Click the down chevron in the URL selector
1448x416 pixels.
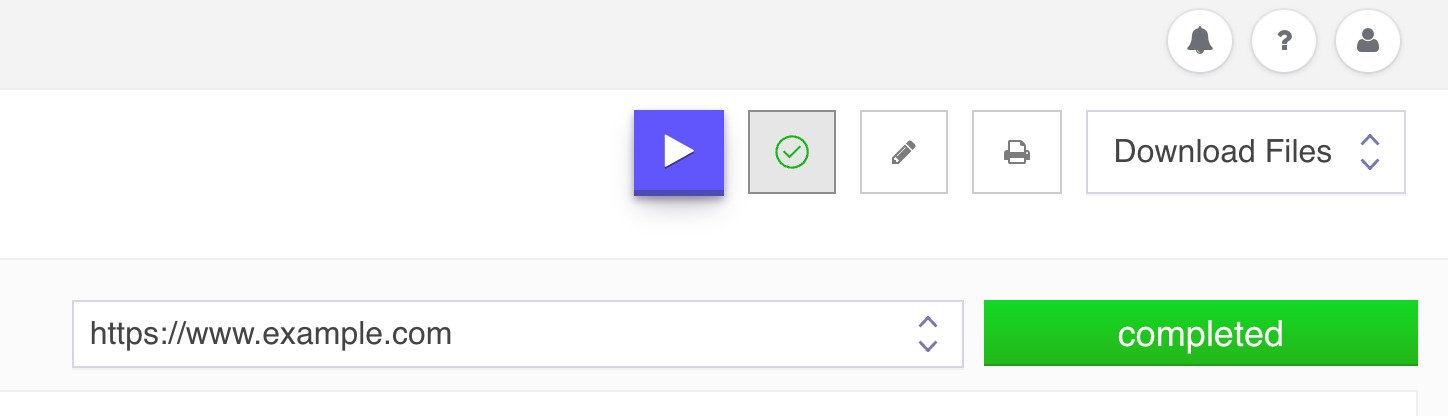[x=928, y=346]
